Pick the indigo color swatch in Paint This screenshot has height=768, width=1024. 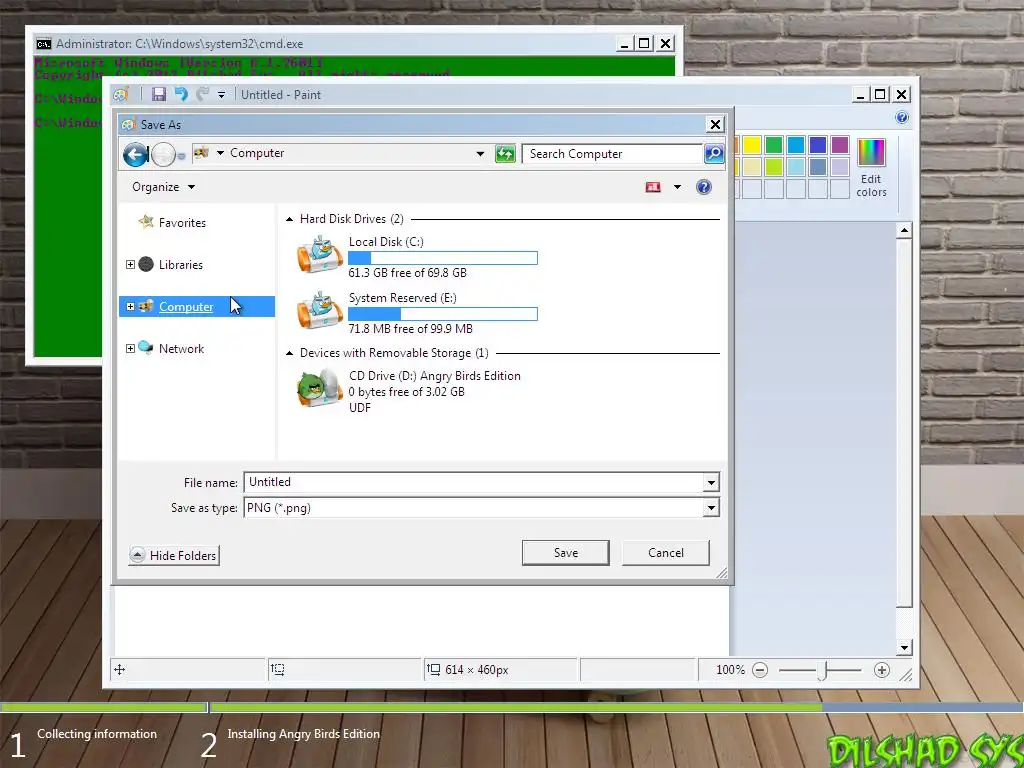point(818,145)
